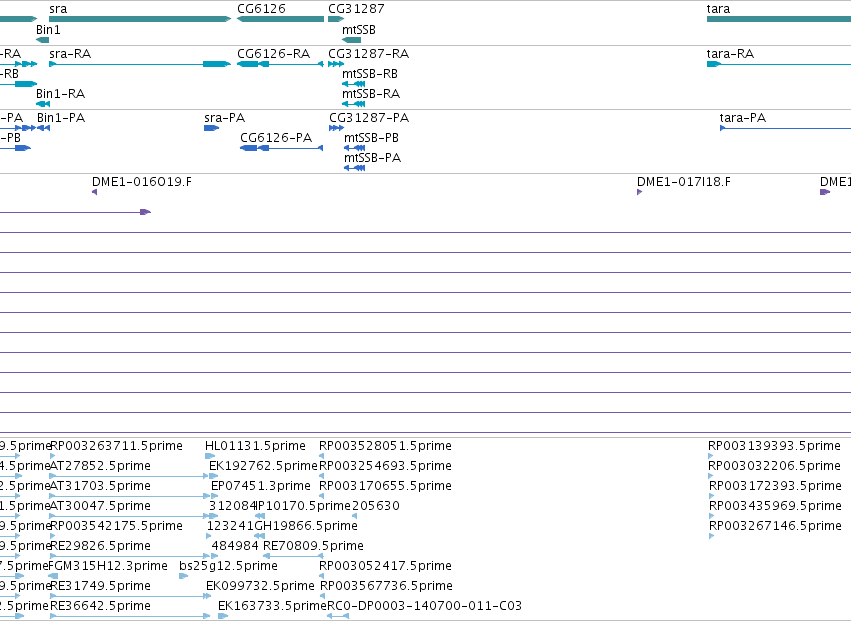Select the CG31287-PA label
This screenshot has width=851, height=621.
(x=369, y=118)
